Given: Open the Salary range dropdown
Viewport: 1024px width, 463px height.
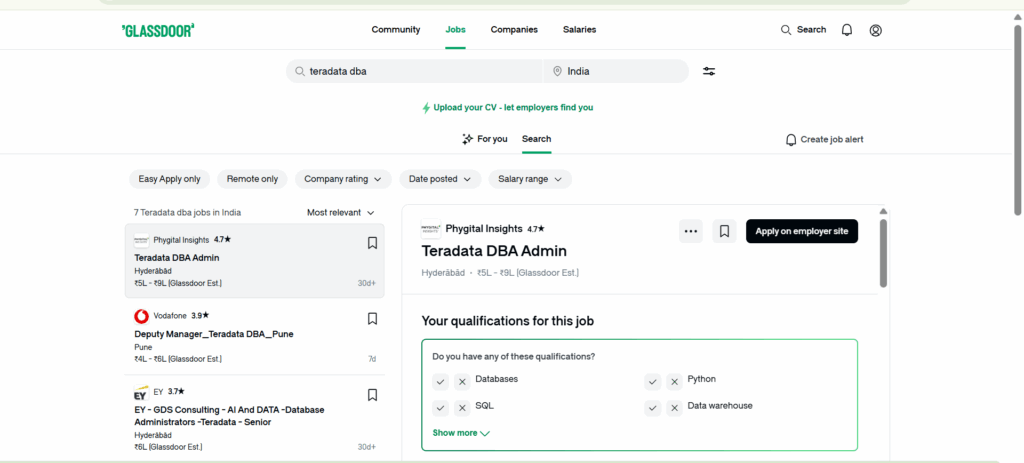Looking at the screenshot, I should (x=530, y=179).
